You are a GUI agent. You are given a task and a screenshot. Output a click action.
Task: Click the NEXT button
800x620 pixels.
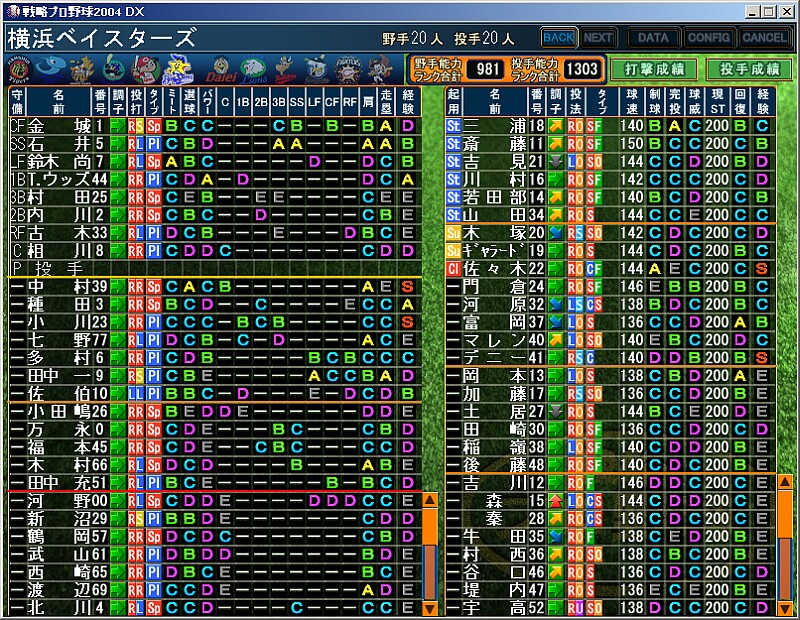point(598,38)
